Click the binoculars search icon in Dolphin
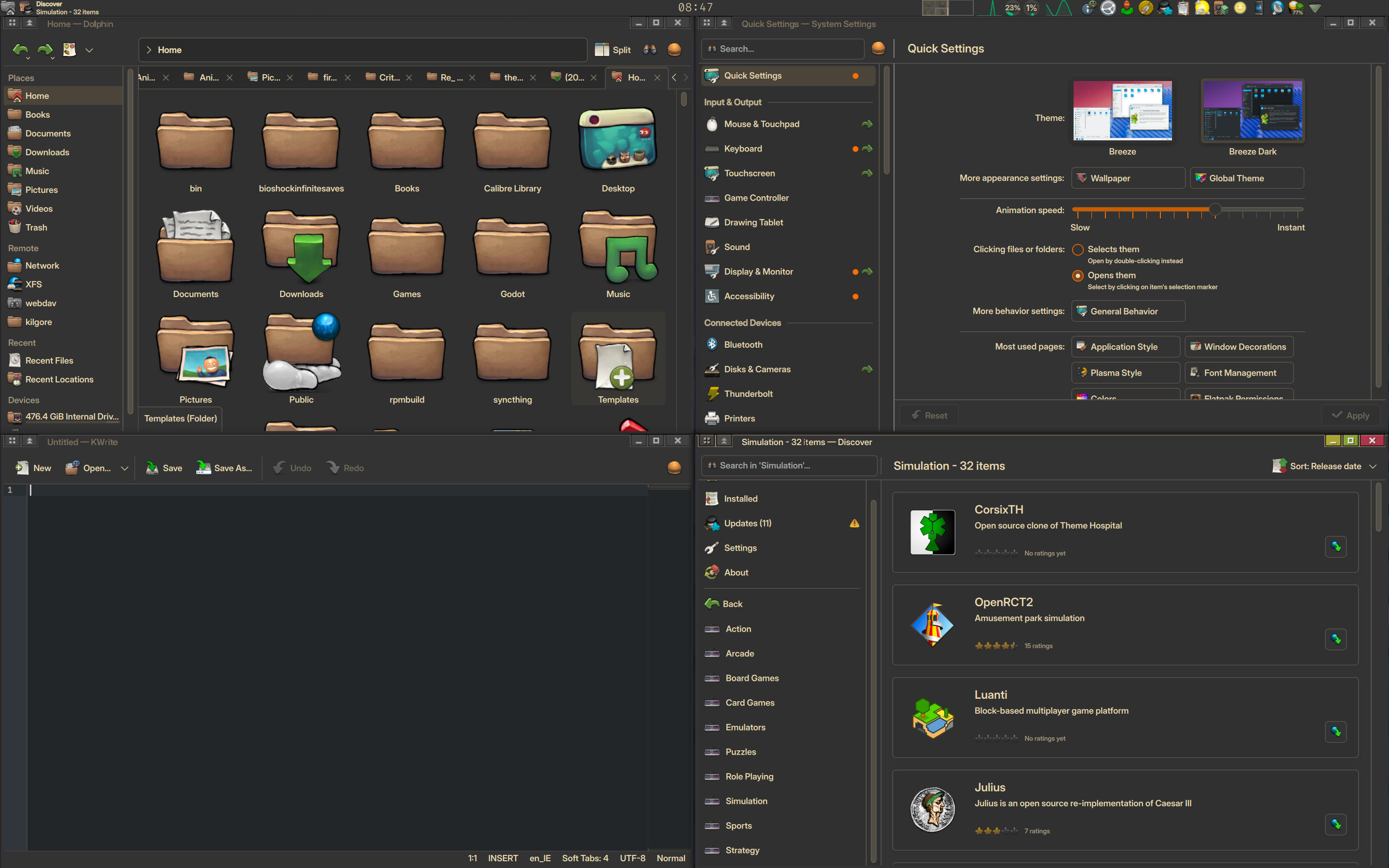Viewport: 1389px width, 868px height. [x=650, y=50]
